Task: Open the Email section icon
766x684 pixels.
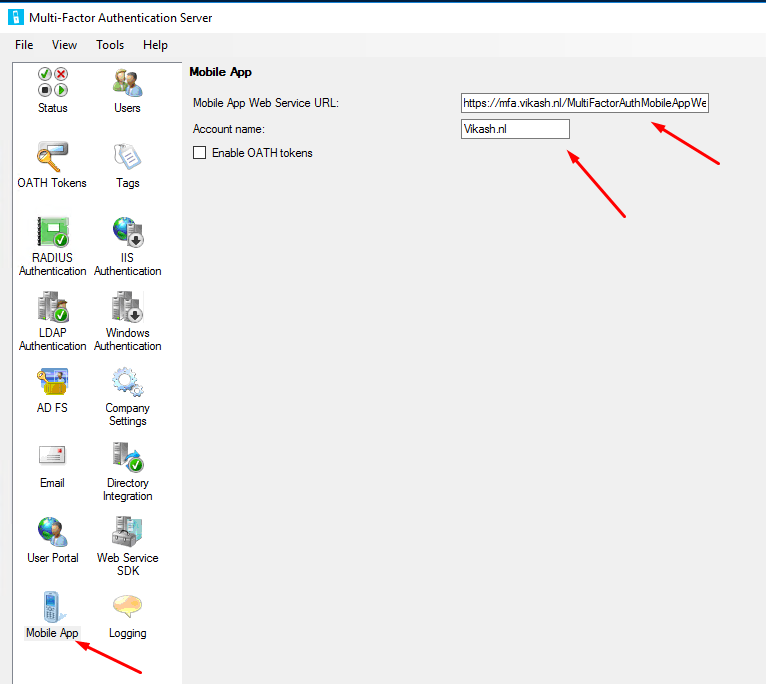Action: click(x=52, y=455)
